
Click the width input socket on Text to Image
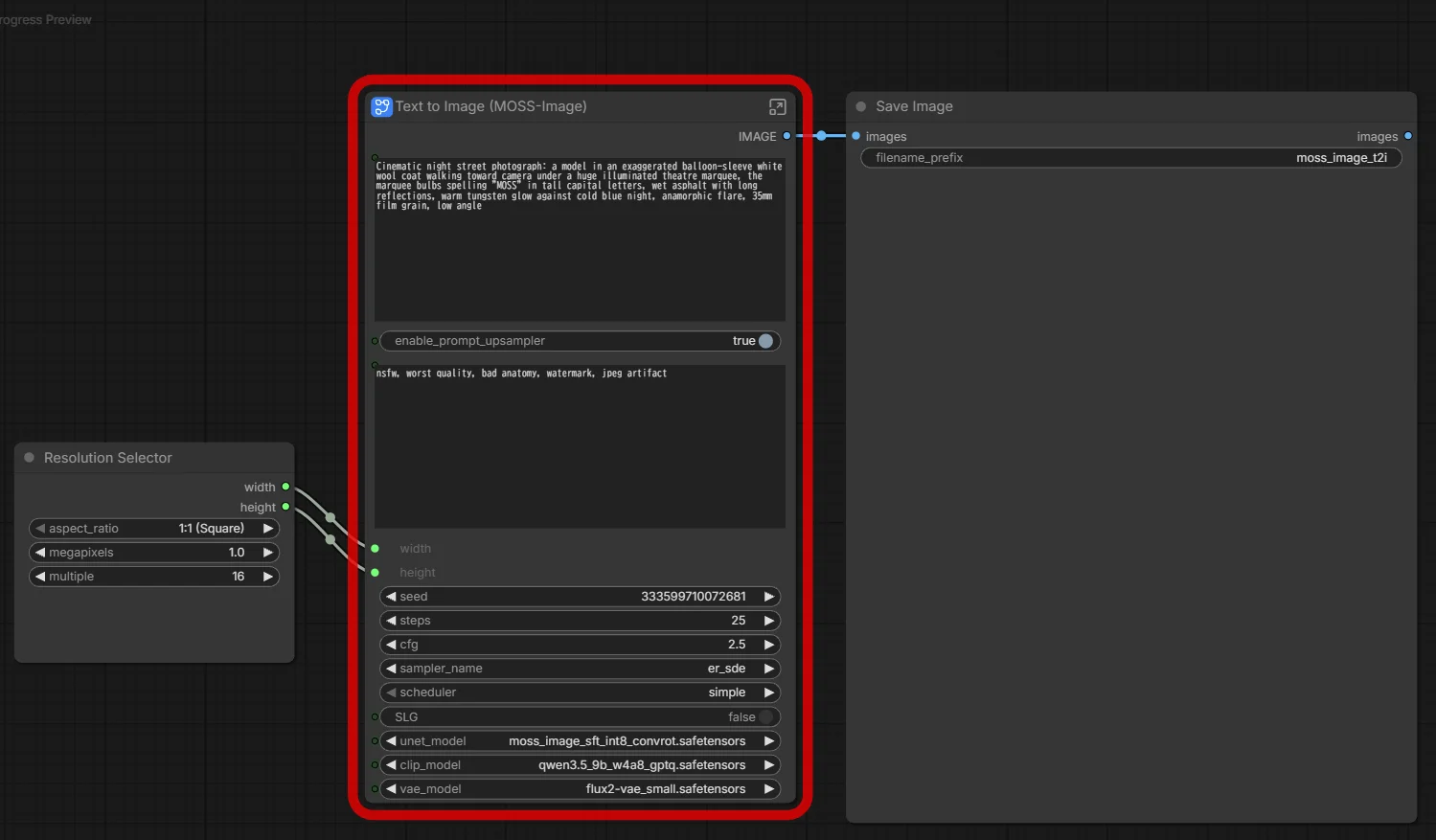click(375, 549)
